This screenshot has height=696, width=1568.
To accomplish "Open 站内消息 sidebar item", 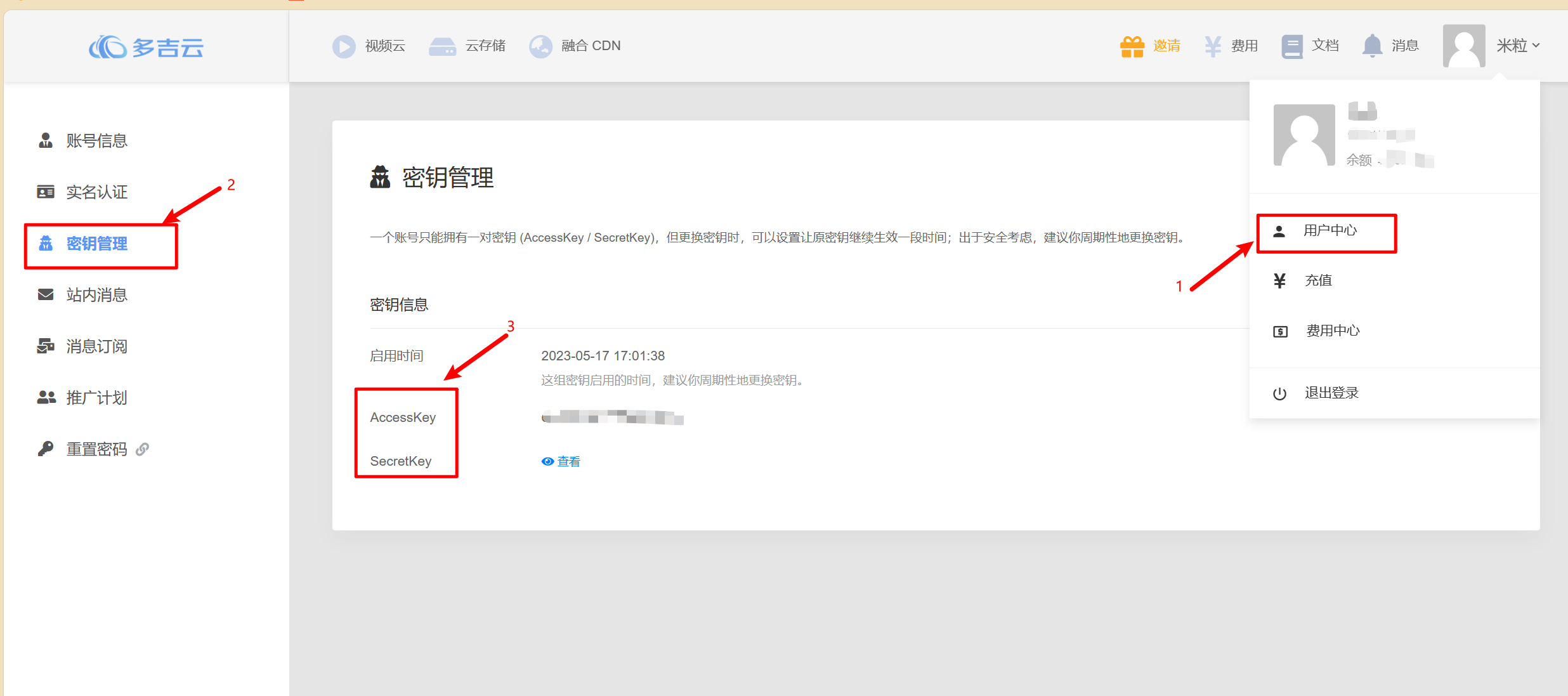I will tap(96, 295).
